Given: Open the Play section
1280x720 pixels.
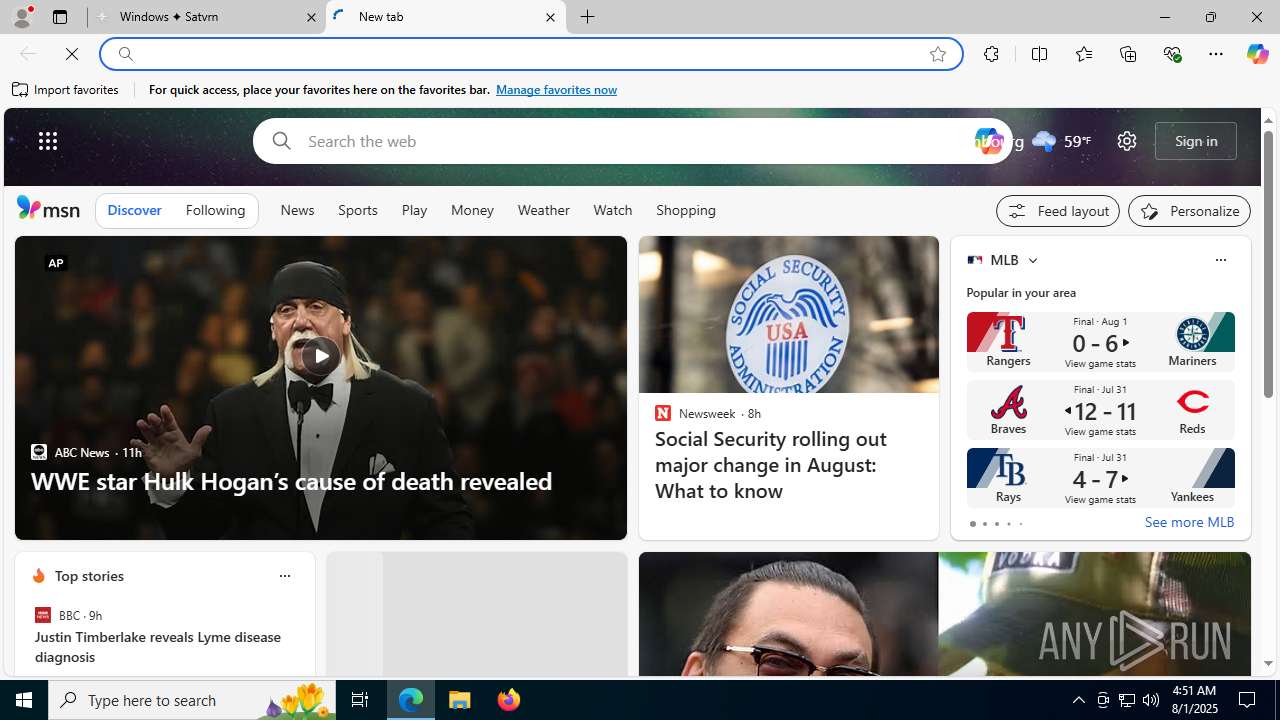Looking at the screenshot, I should pos(414,210).
